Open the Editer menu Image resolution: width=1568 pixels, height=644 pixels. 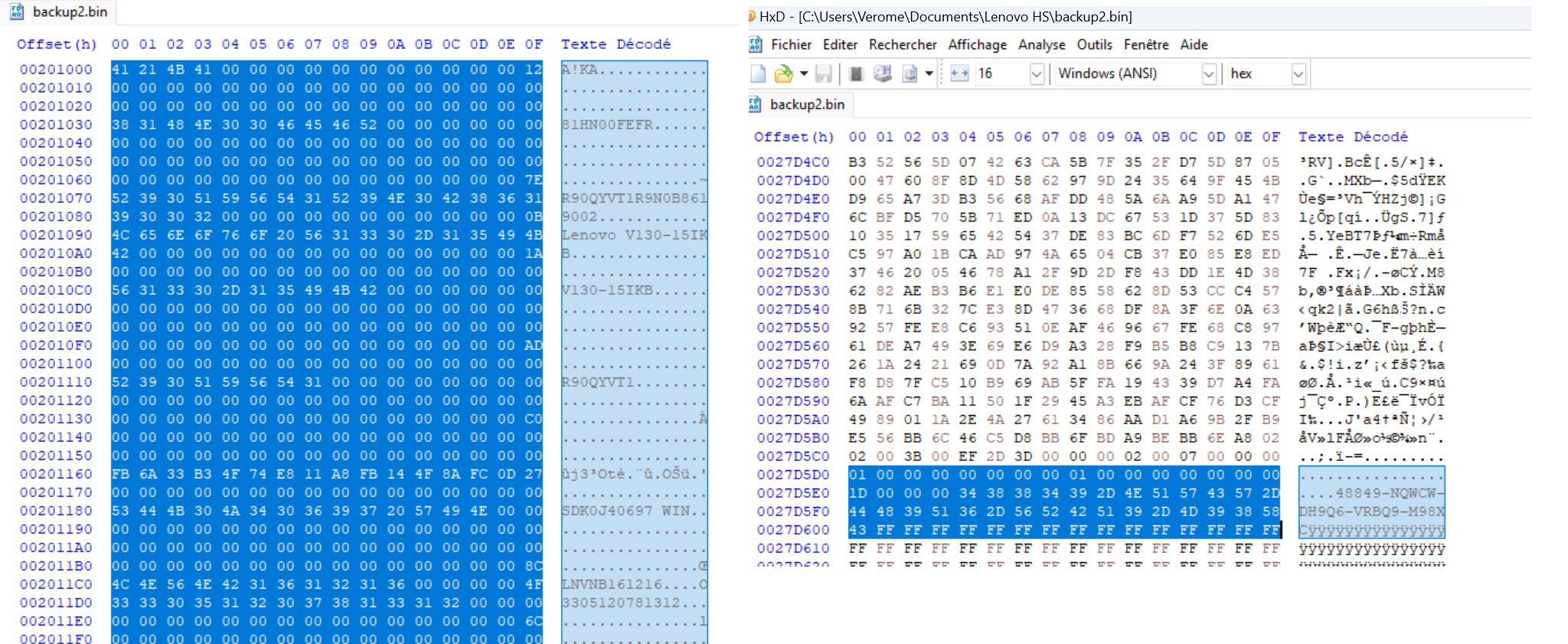[x=840, y=44]
